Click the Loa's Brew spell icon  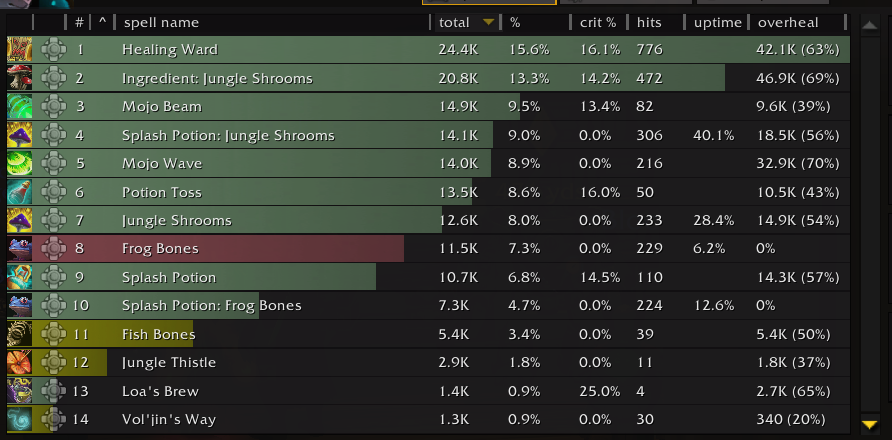19,391
